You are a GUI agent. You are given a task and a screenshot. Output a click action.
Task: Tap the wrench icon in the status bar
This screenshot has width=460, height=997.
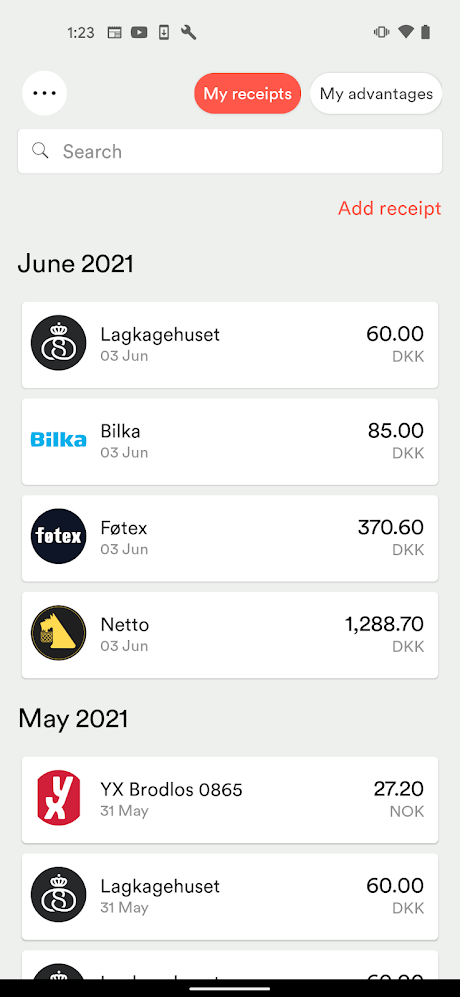(x=188, y=32)
